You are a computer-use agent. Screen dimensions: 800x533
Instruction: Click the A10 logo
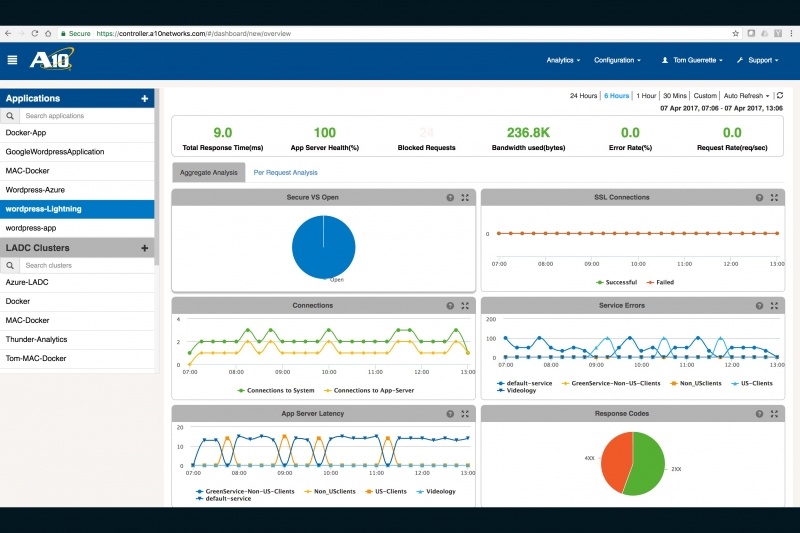click(51, 59)
